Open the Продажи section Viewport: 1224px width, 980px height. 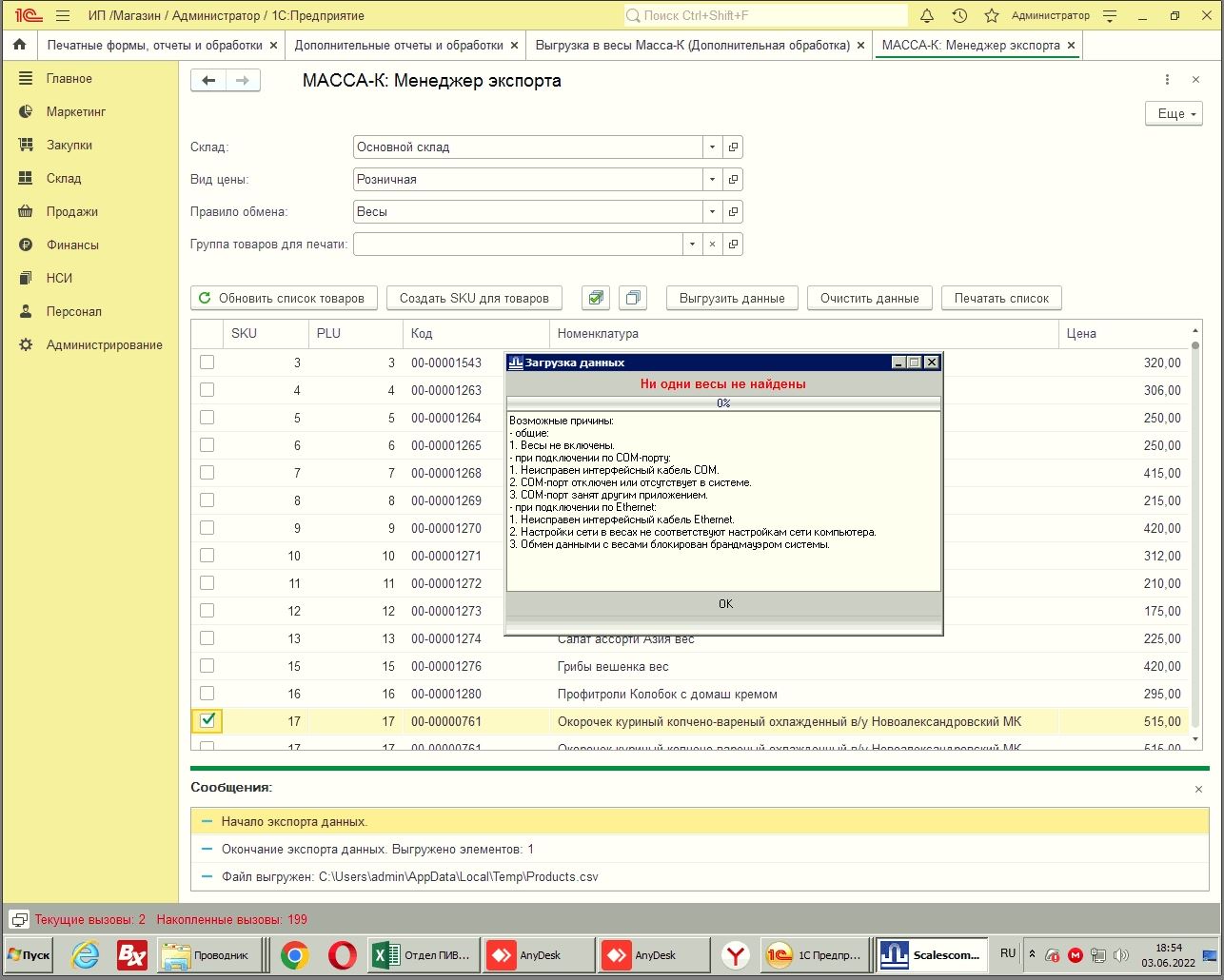[72, 211]
